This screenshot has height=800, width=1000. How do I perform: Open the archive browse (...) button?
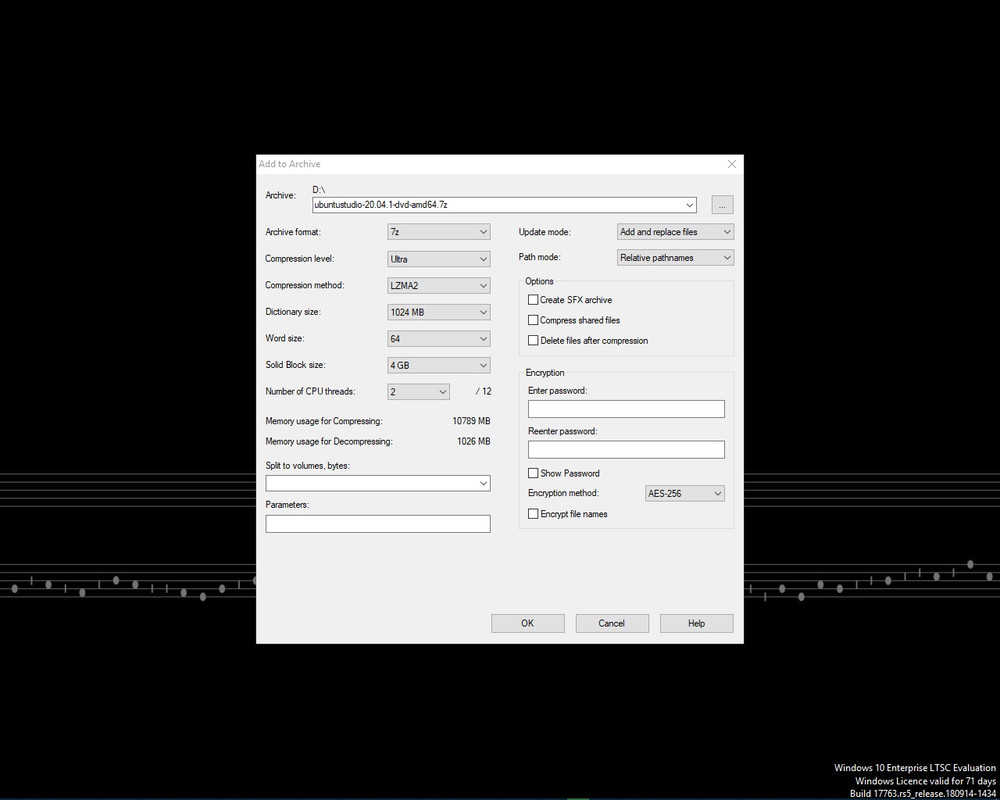point(722,205)
